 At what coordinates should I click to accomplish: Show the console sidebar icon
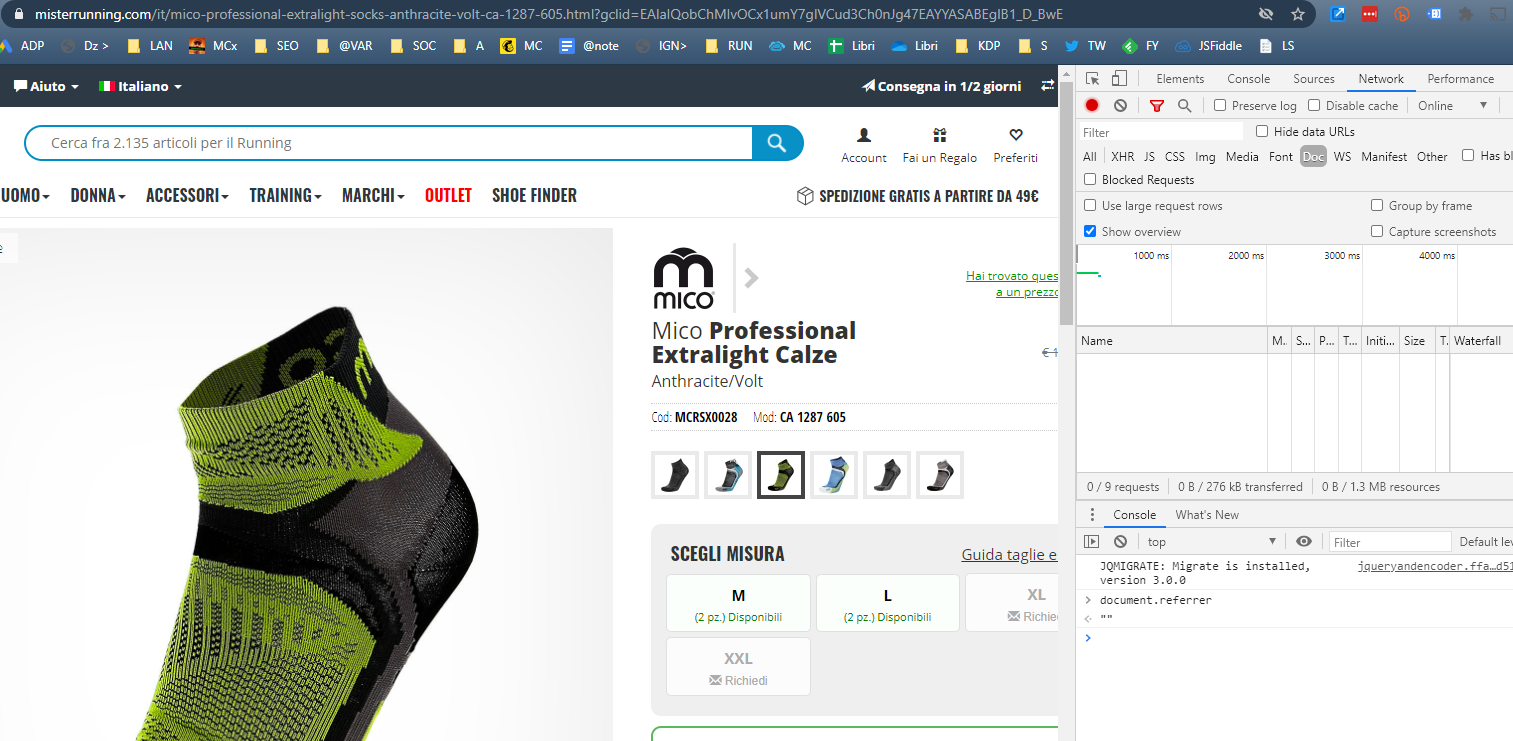[x=1092, y=541]
